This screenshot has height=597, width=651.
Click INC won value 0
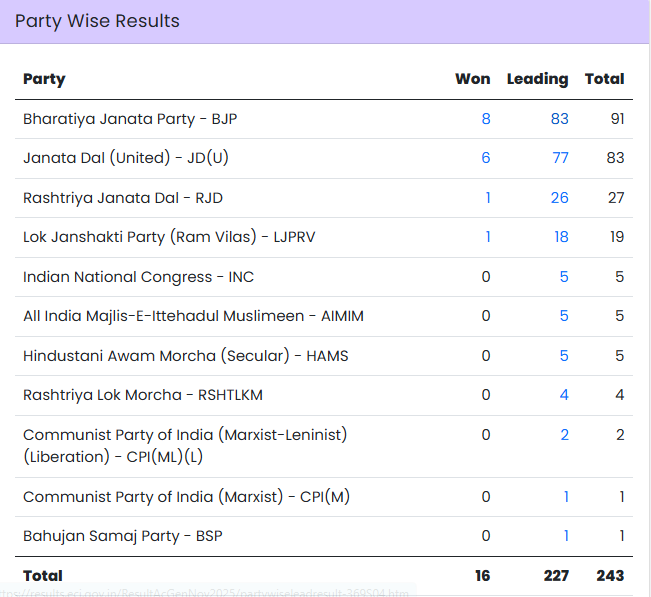[x=486, y=276]
